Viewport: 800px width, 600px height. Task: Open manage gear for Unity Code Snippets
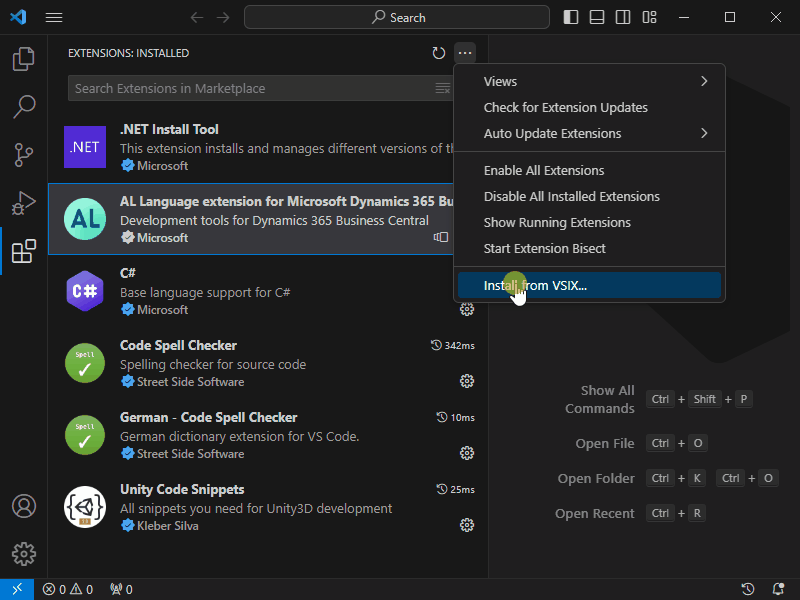pyautogui.click(x=467, y=525)
